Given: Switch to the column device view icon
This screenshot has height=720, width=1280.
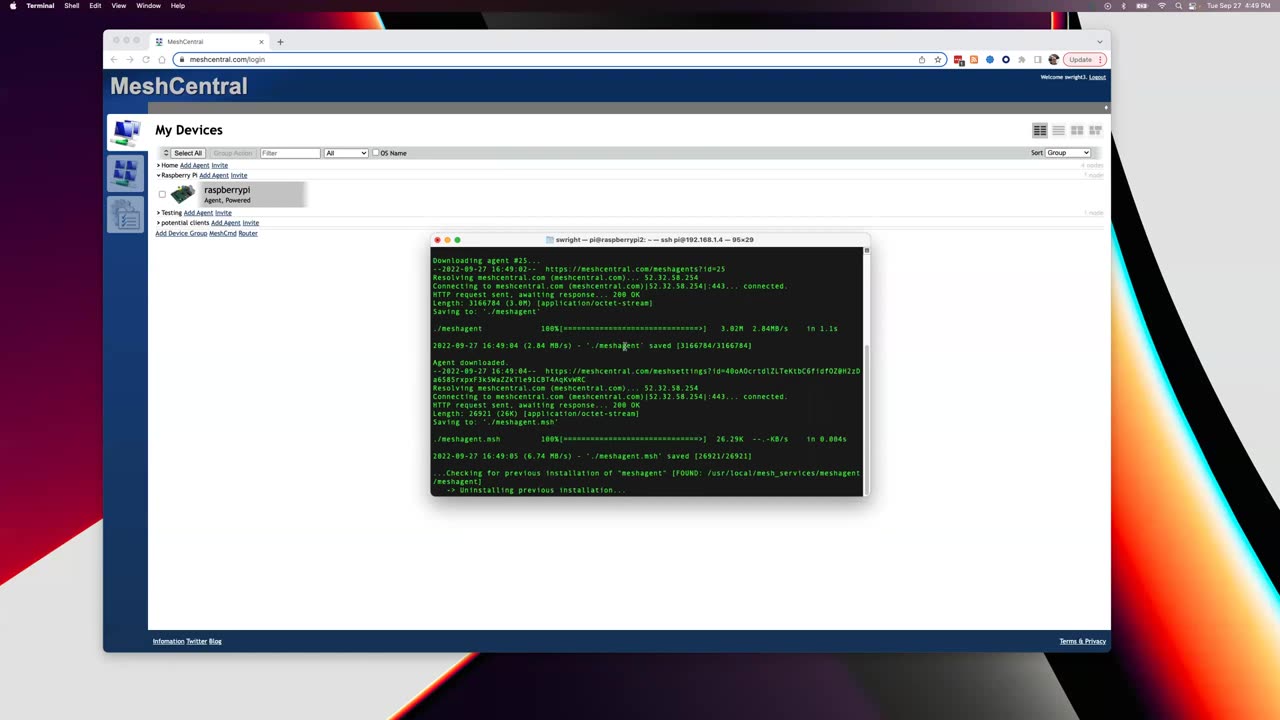Looking at the screenshot, I should (x=1040, y=130).
